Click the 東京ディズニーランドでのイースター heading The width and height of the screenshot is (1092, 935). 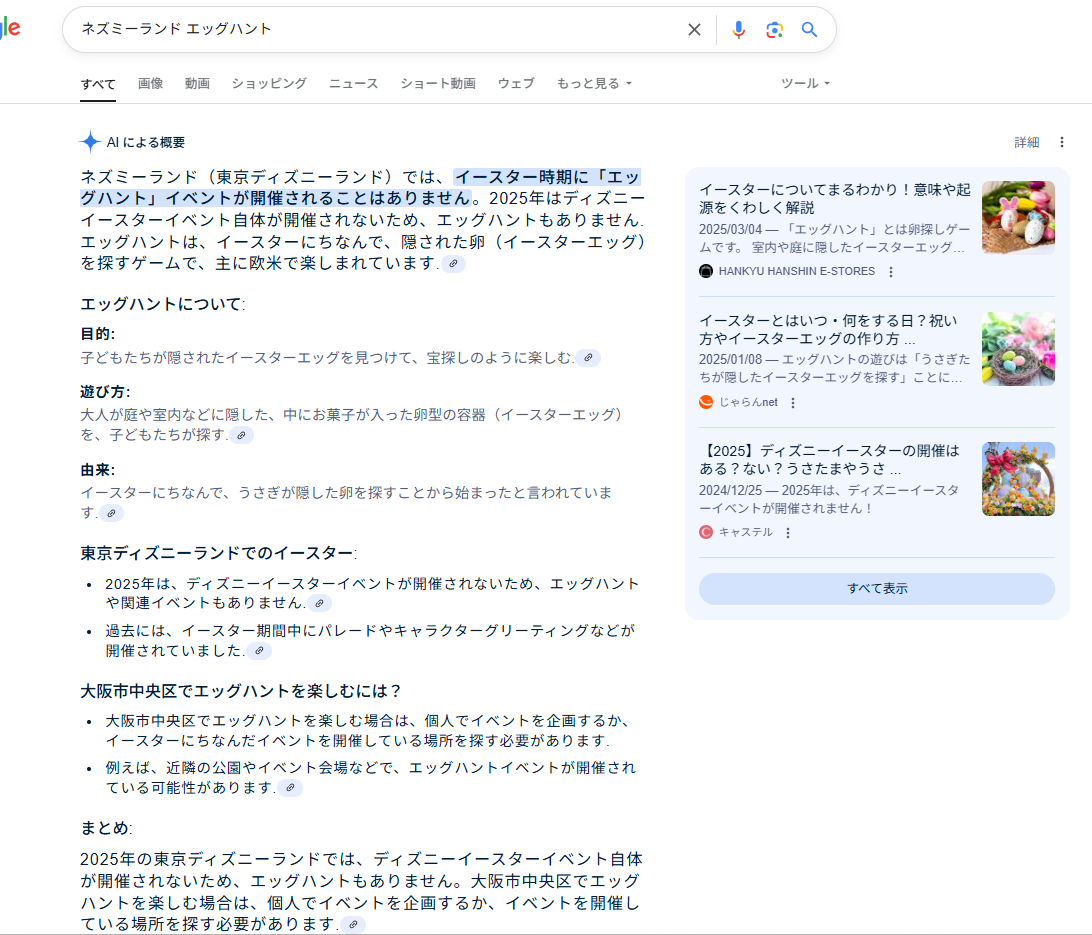[219, 553]
